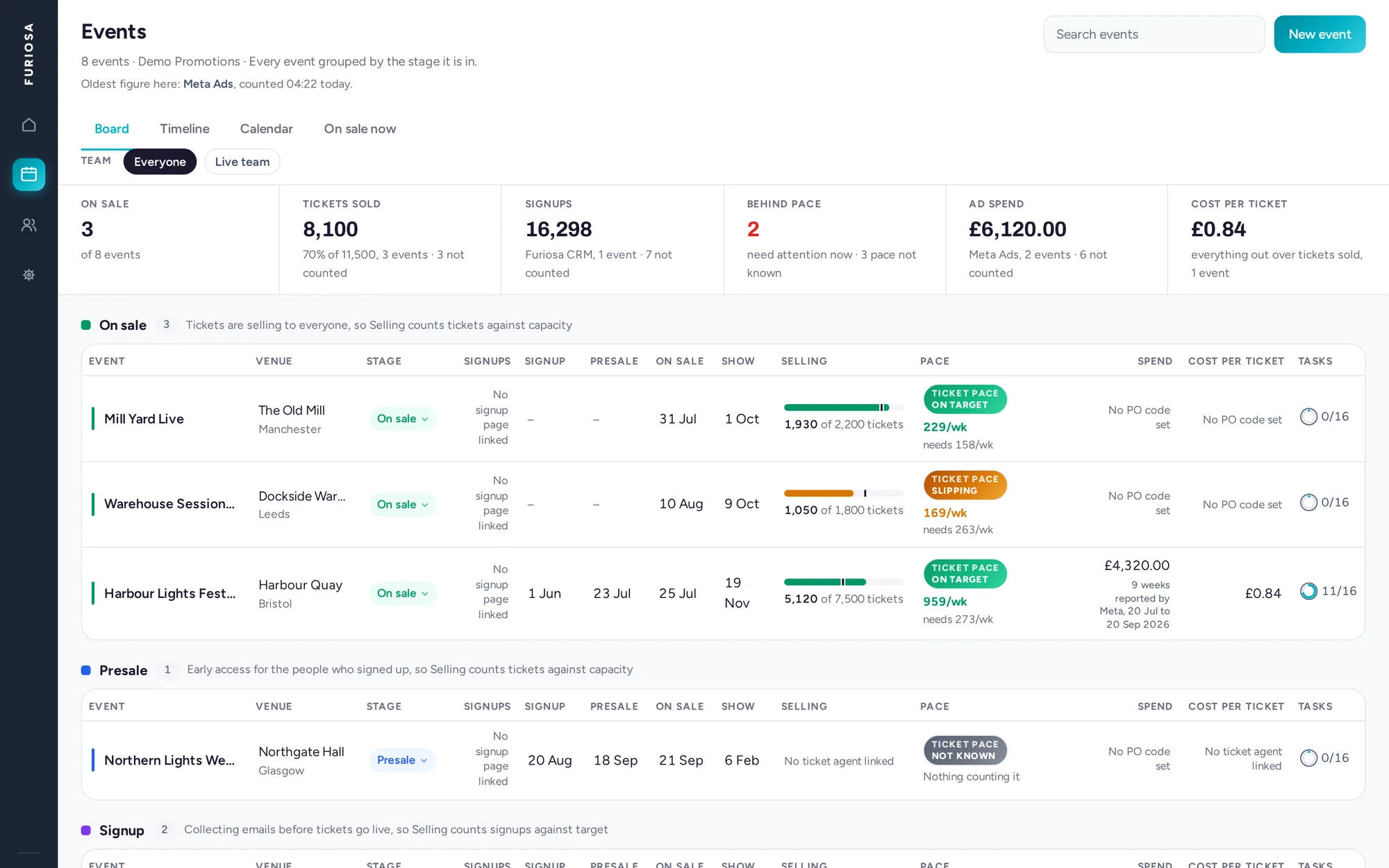Select the Live team filter
The height and width of the screenshot is (868, 1389).
pos(242,162)
